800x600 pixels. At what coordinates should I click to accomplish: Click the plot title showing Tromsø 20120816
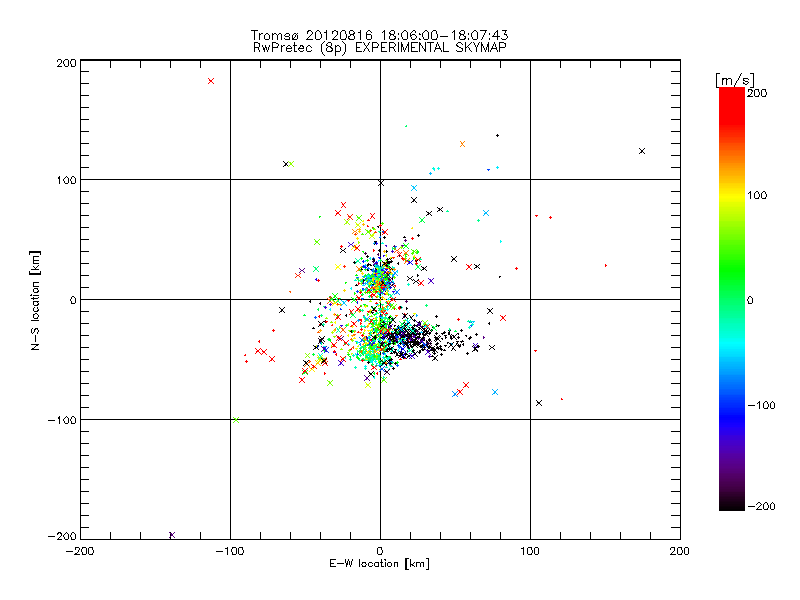pos(380,35)
